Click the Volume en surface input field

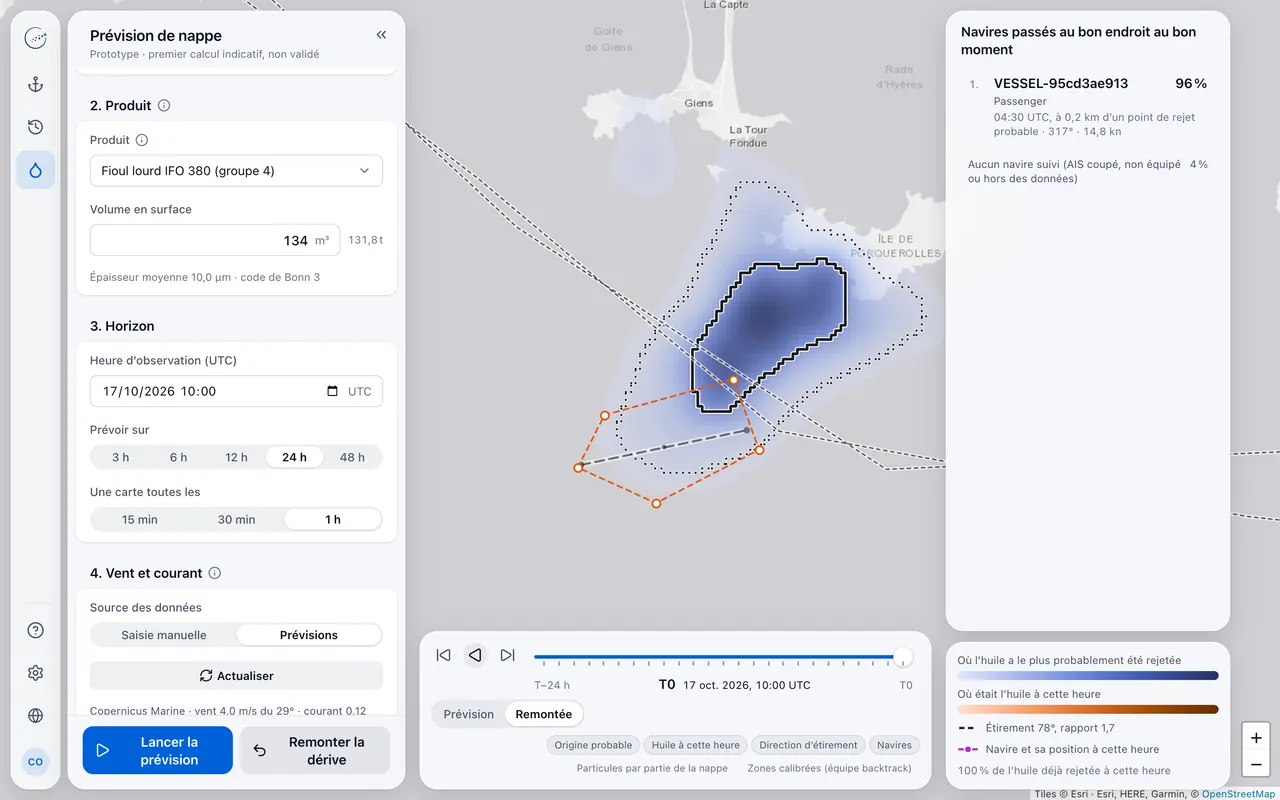[215, 240]
